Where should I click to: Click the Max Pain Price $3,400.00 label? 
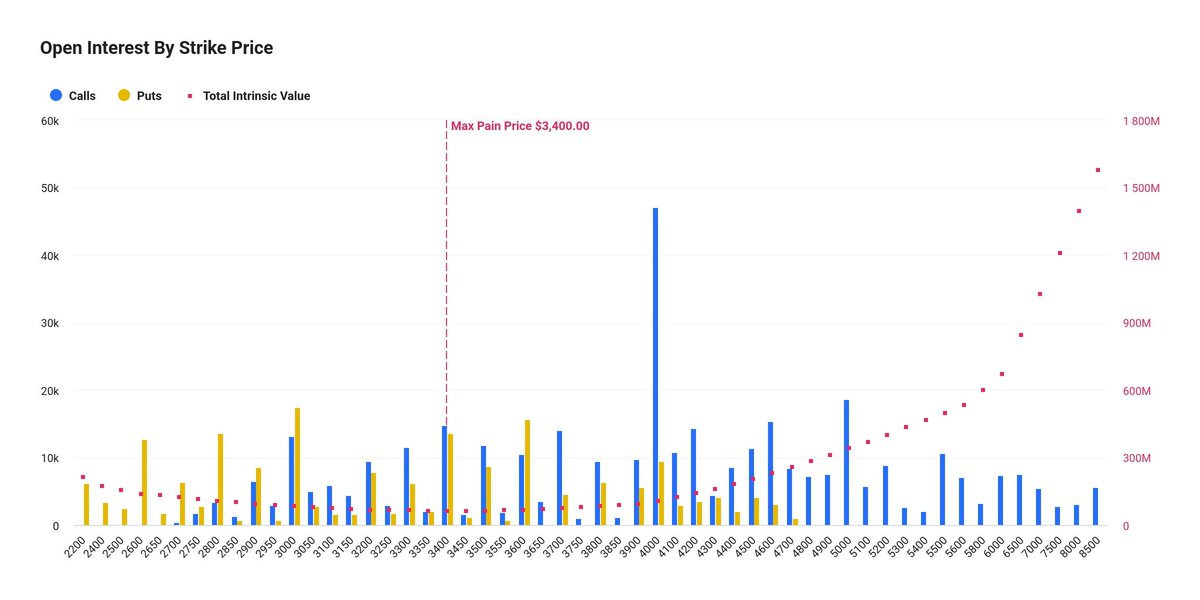pyautogui.click(x=519, y=126)
